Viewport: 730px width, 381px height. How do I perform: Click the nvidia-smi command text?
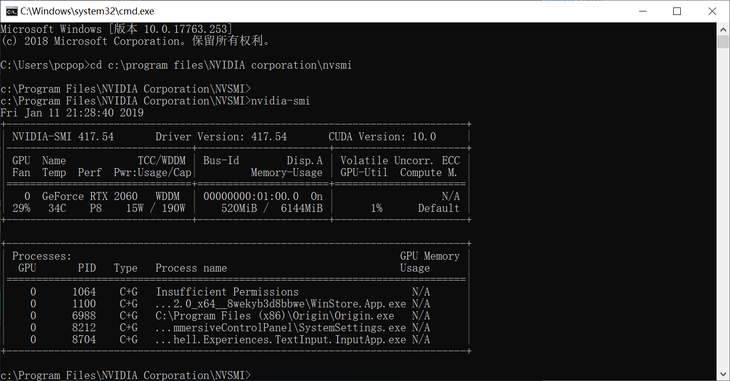point(281,101)
